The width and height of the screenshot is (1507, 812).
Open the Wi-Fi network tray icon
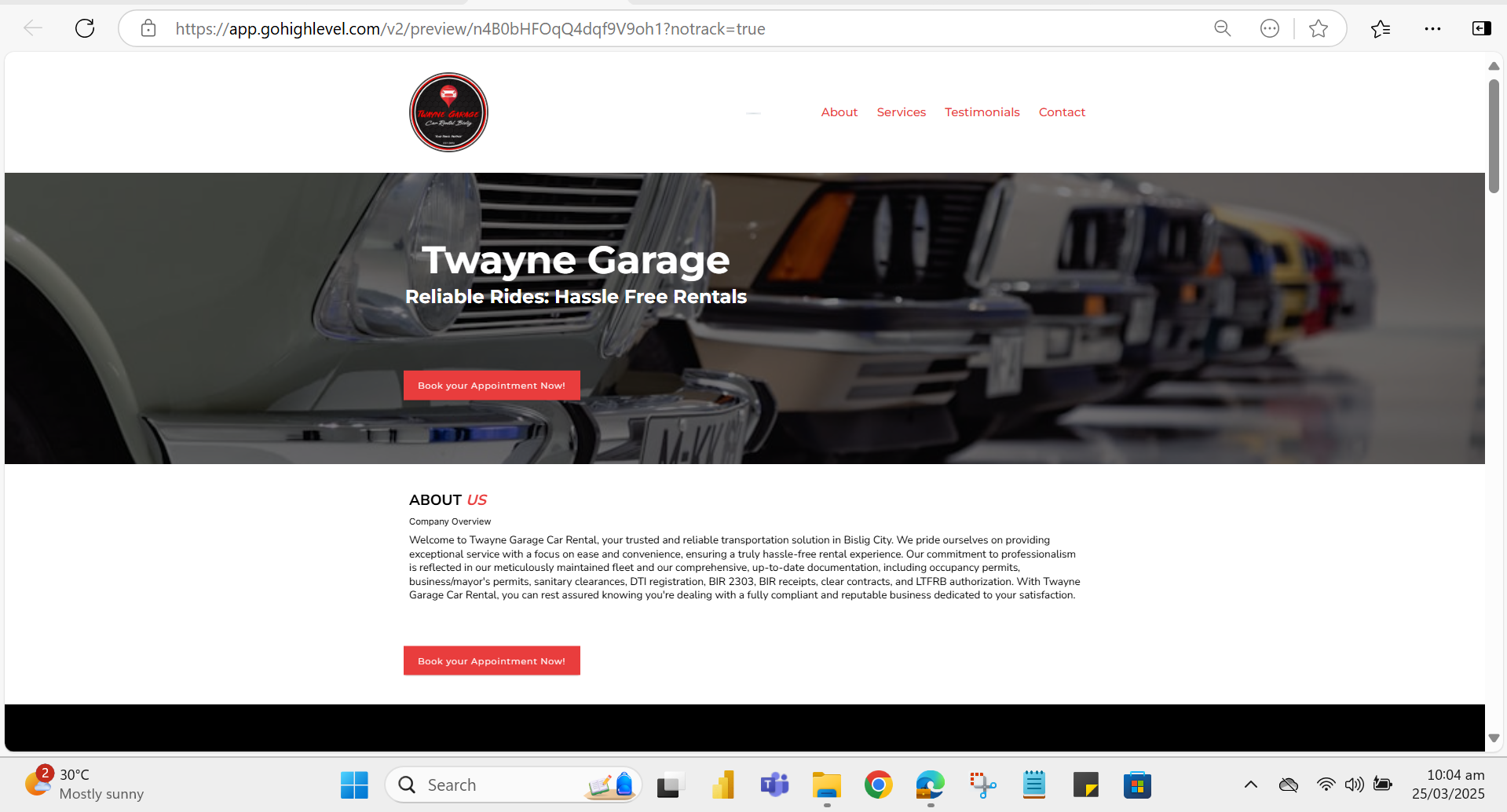click(1326, 785)
